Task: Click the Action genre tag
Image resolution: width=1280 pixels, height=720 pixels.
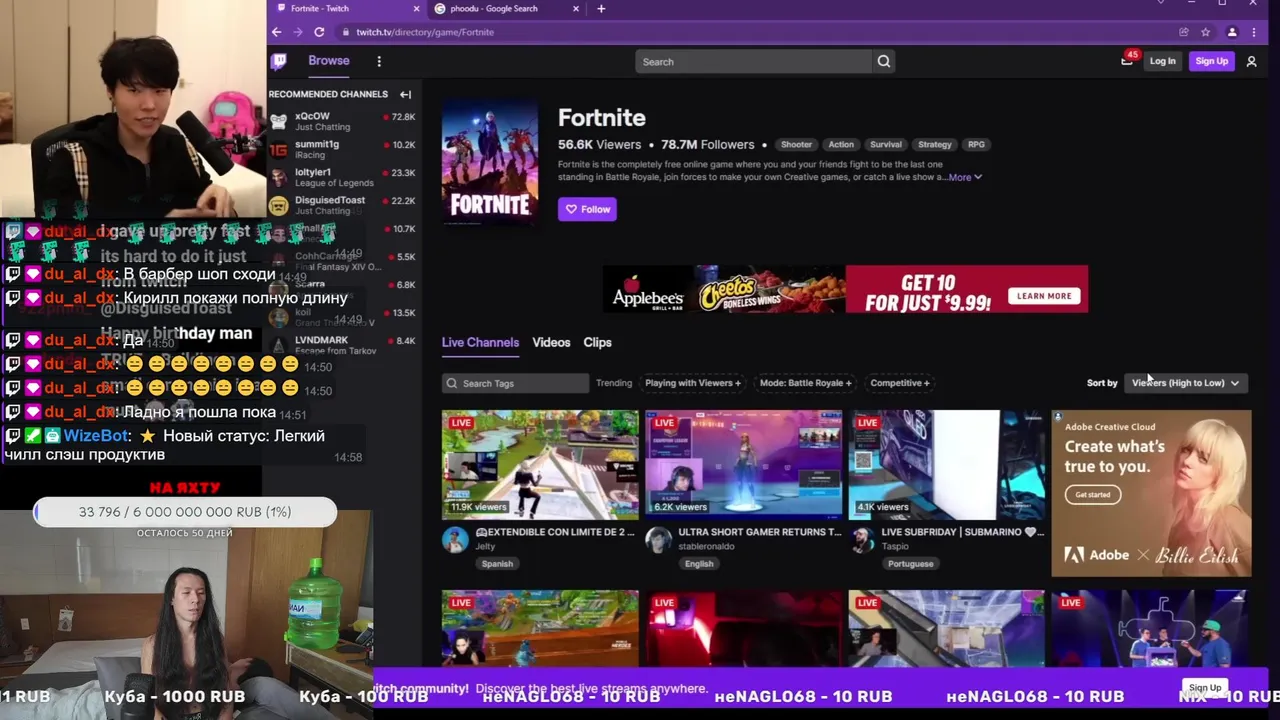Action: coord(841,144)
